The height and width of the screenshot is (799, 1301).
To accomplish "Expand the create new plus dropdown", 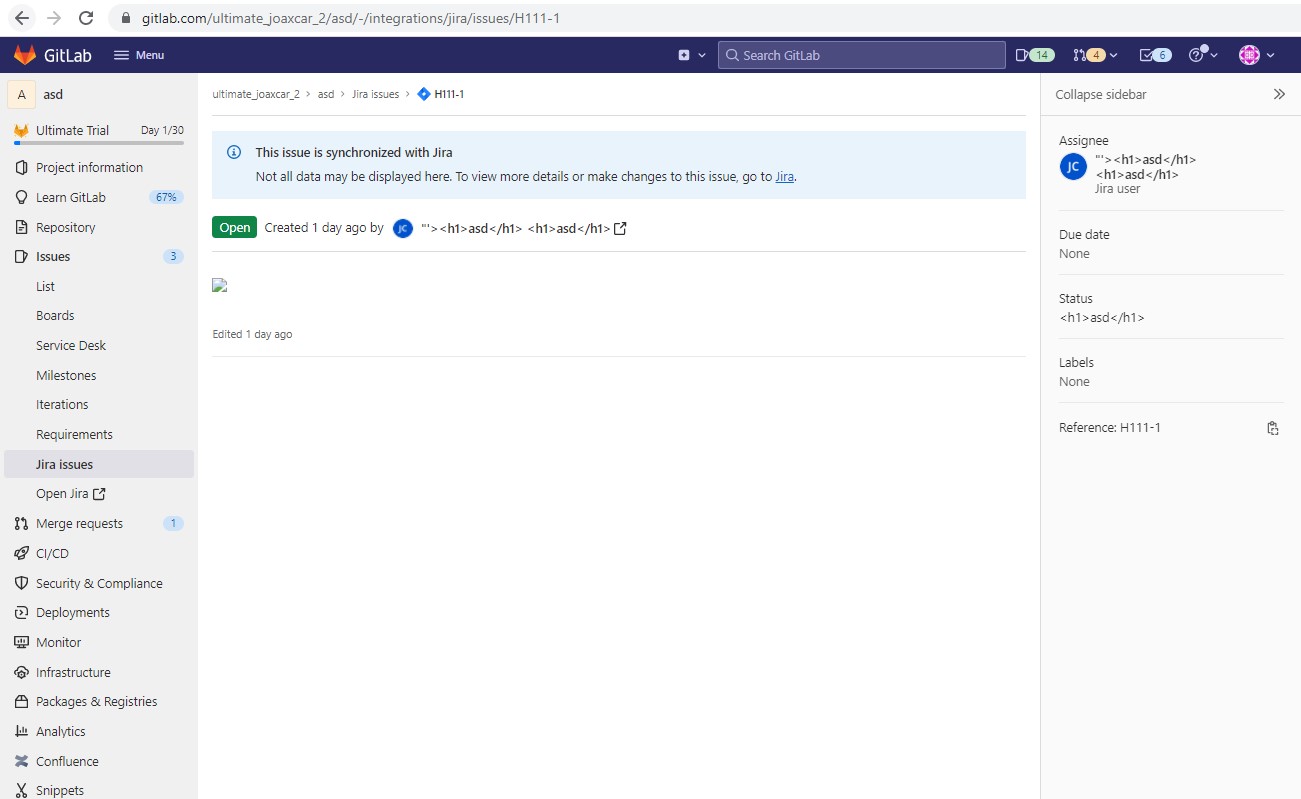I will click(x=692, y=55).
